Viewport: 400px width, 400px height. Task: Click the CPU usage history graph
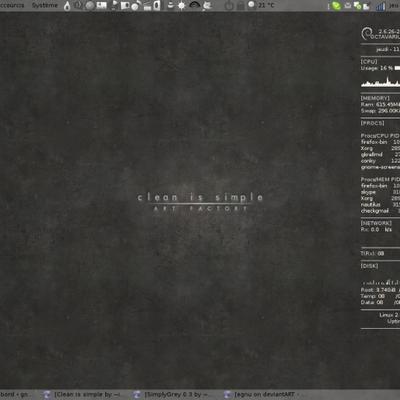tap(380, 82)
